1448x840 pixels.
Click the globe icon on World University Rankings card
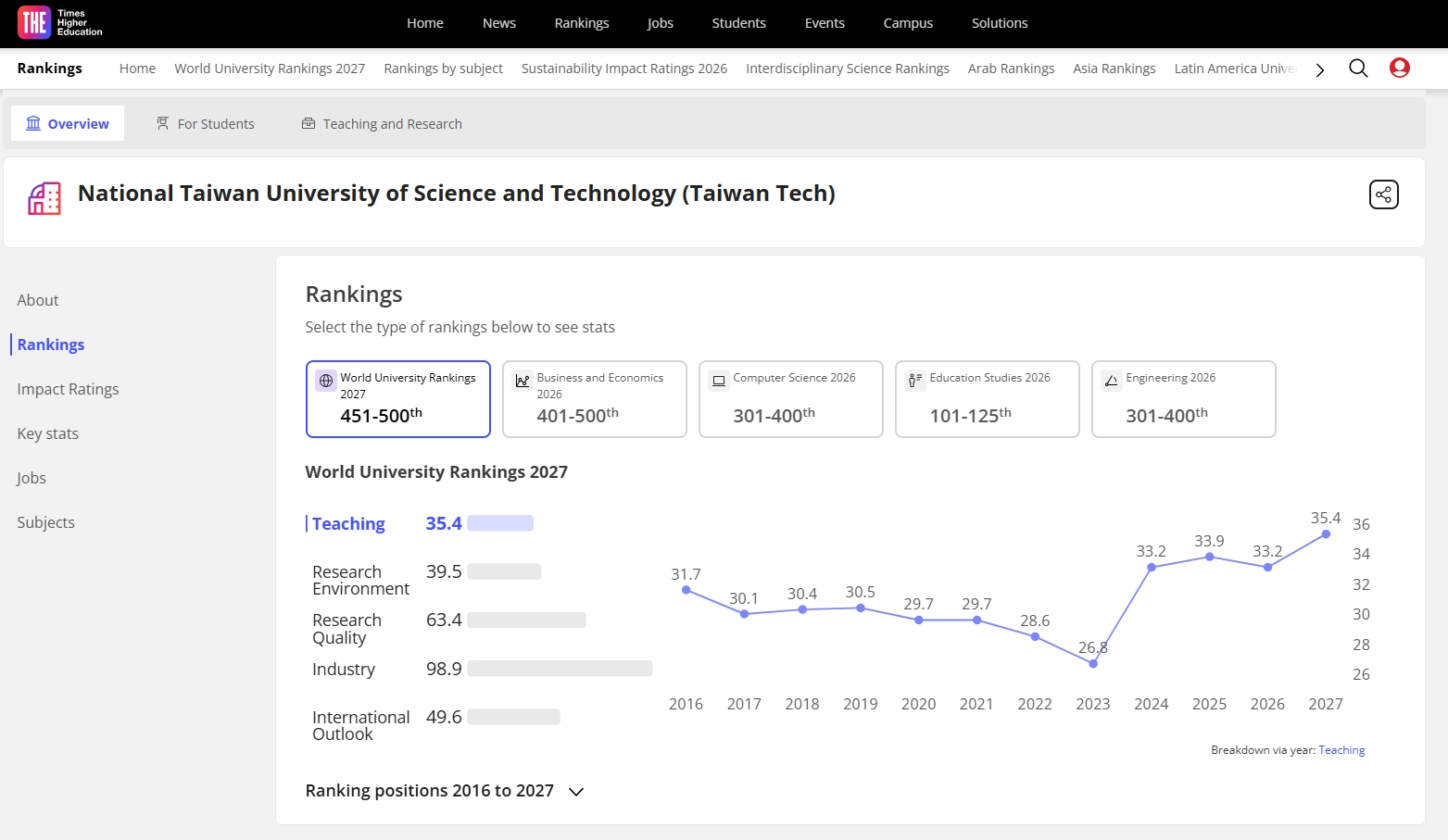click(326, 381)
